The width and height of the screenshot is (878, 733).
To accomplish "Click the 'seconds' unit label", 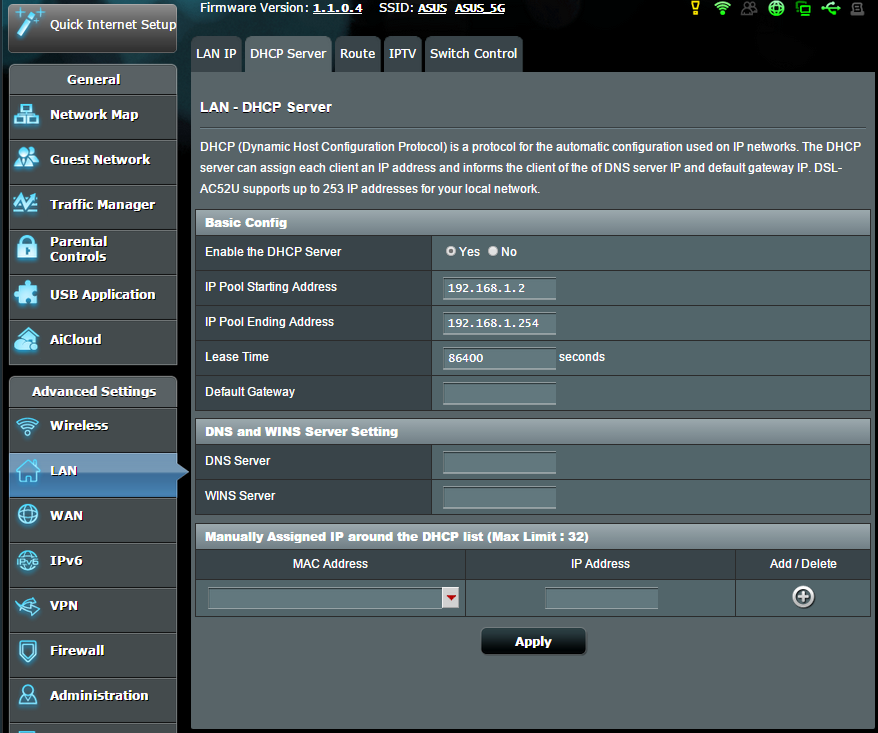I will pyautogui.click(x=582, y=357).
